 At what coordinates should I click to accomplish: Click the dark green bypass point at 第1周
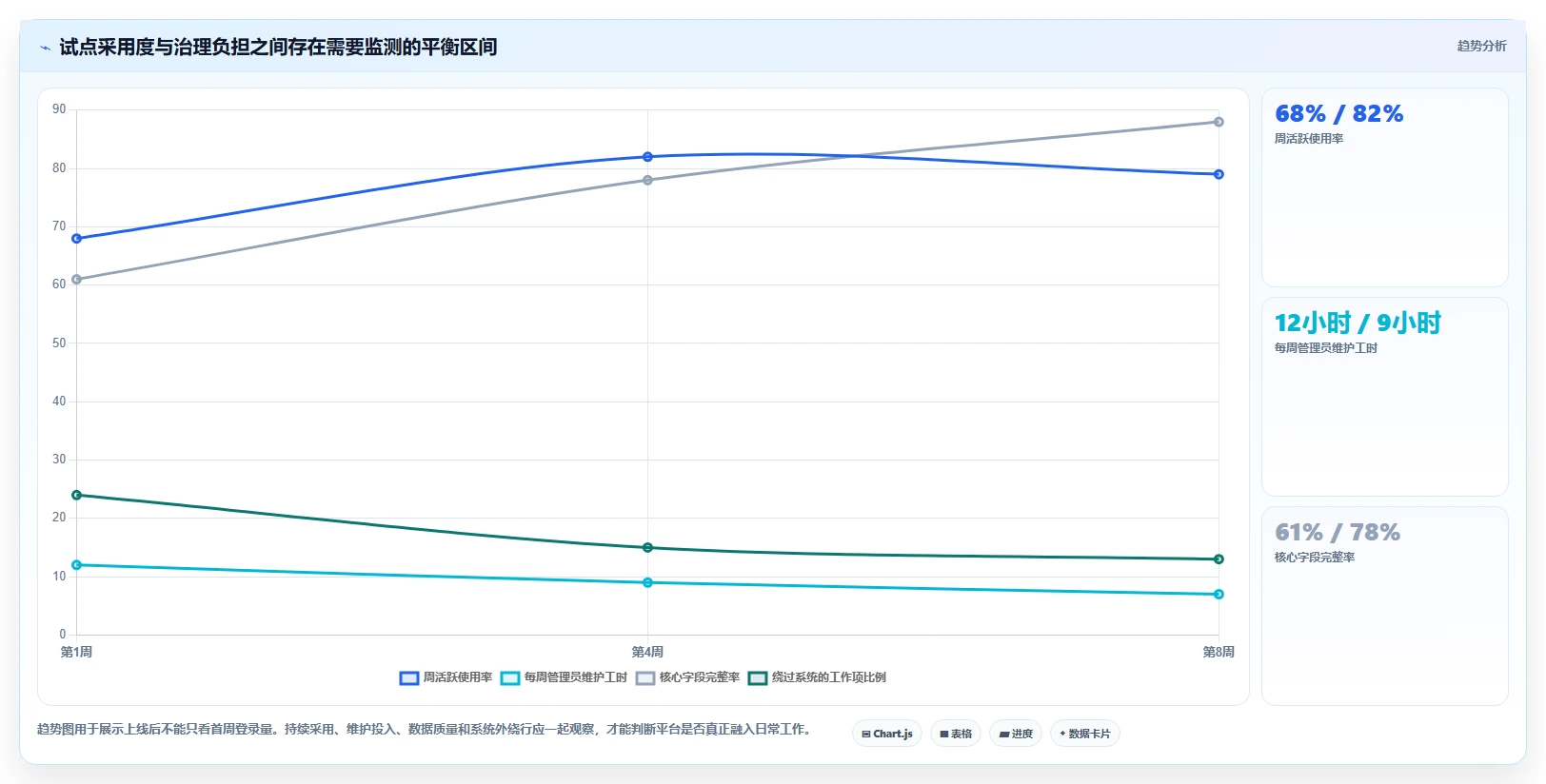pyautogui.click(x=77, y=495)
